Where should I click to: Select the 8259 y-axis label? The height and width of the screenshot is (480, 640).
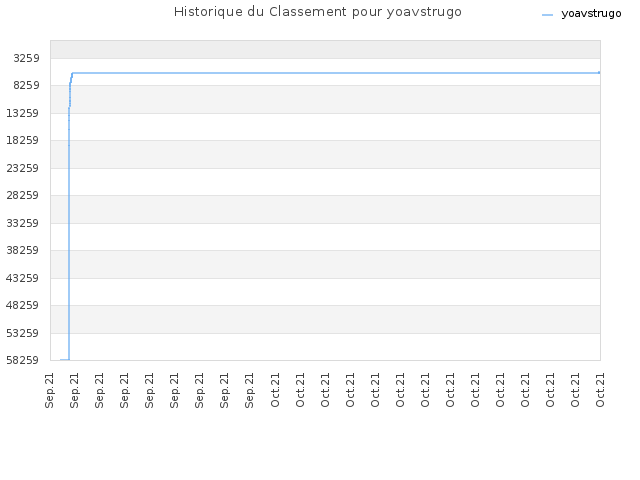[x=27, y=85]
